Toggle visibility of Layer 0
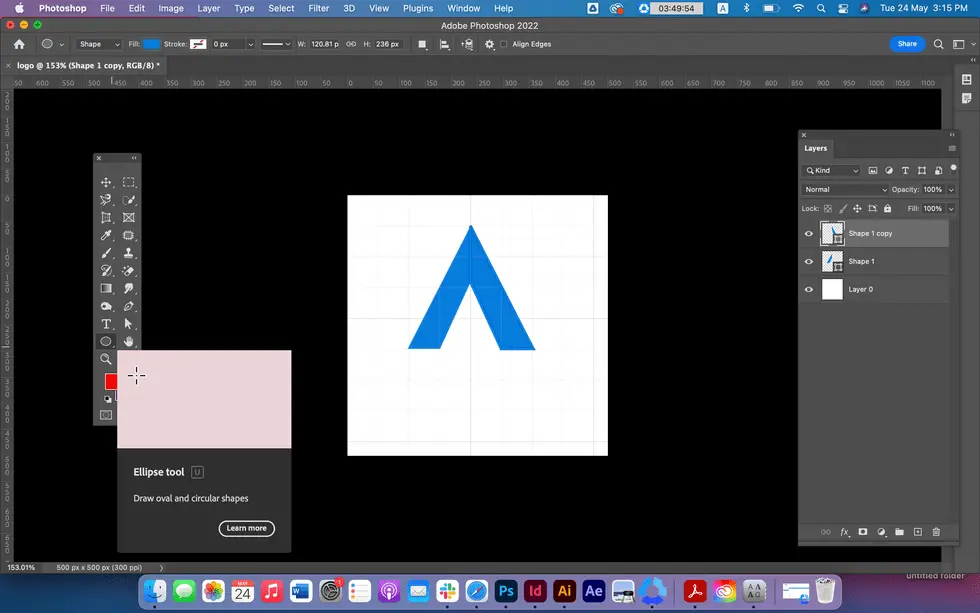980x613 pixels. click(809, 290)
